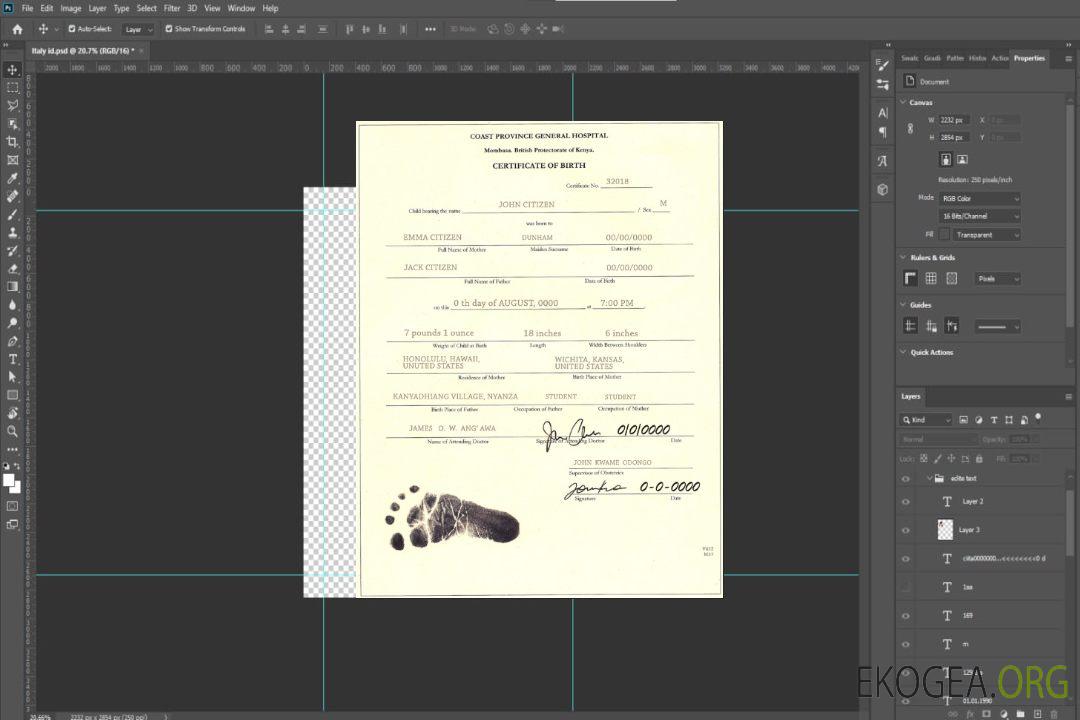Click the pixel layer filter icon
The image size is (1080, 720).
point(964,420)
